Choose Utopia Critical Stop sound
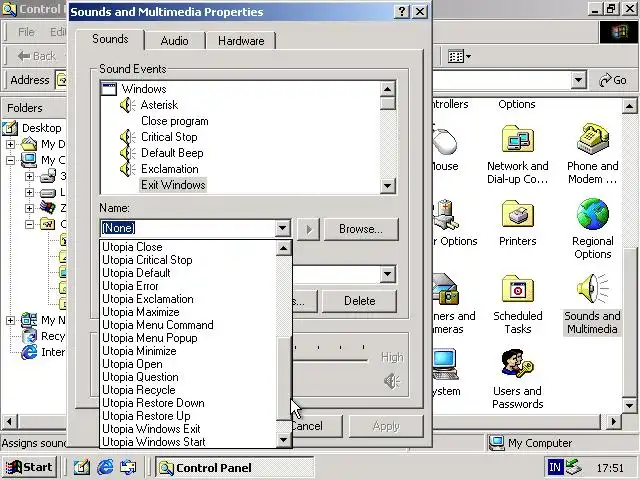 tap(188, 260)
